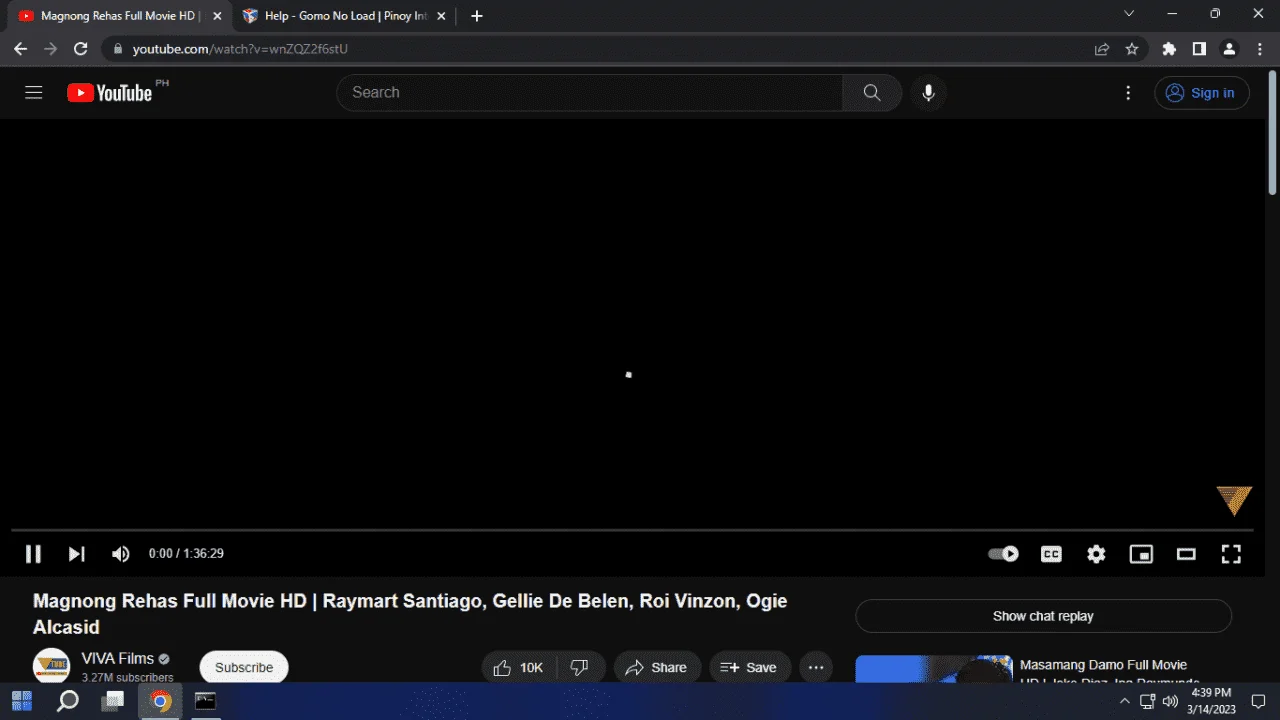Pause the video
Image resolution: width=1280 pixels, height=720 pixels.
[33, 554]
